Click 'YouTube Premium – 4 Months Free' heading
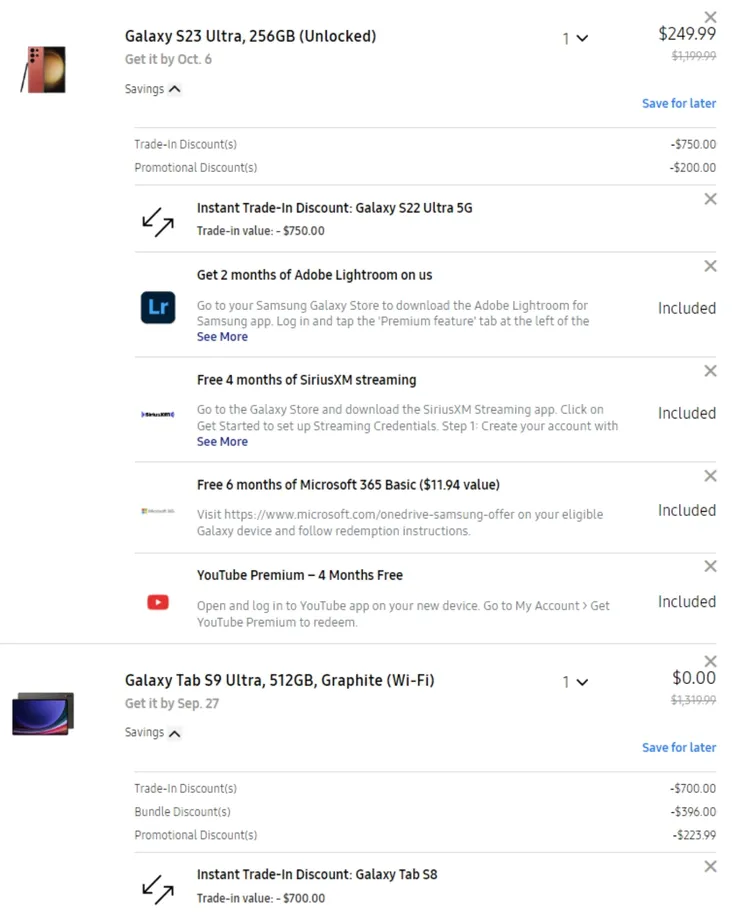 click(x=300, y=575)
